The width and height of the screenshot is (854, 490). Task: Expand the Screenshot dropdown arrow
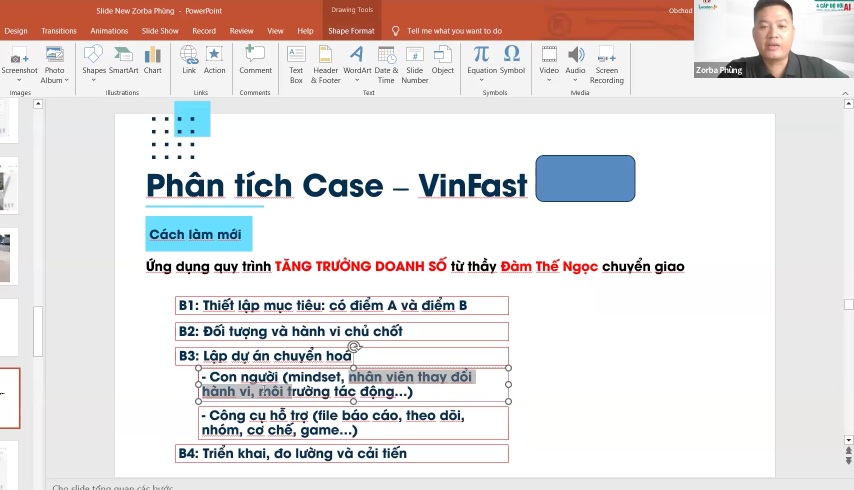click(x=19, y=80)
